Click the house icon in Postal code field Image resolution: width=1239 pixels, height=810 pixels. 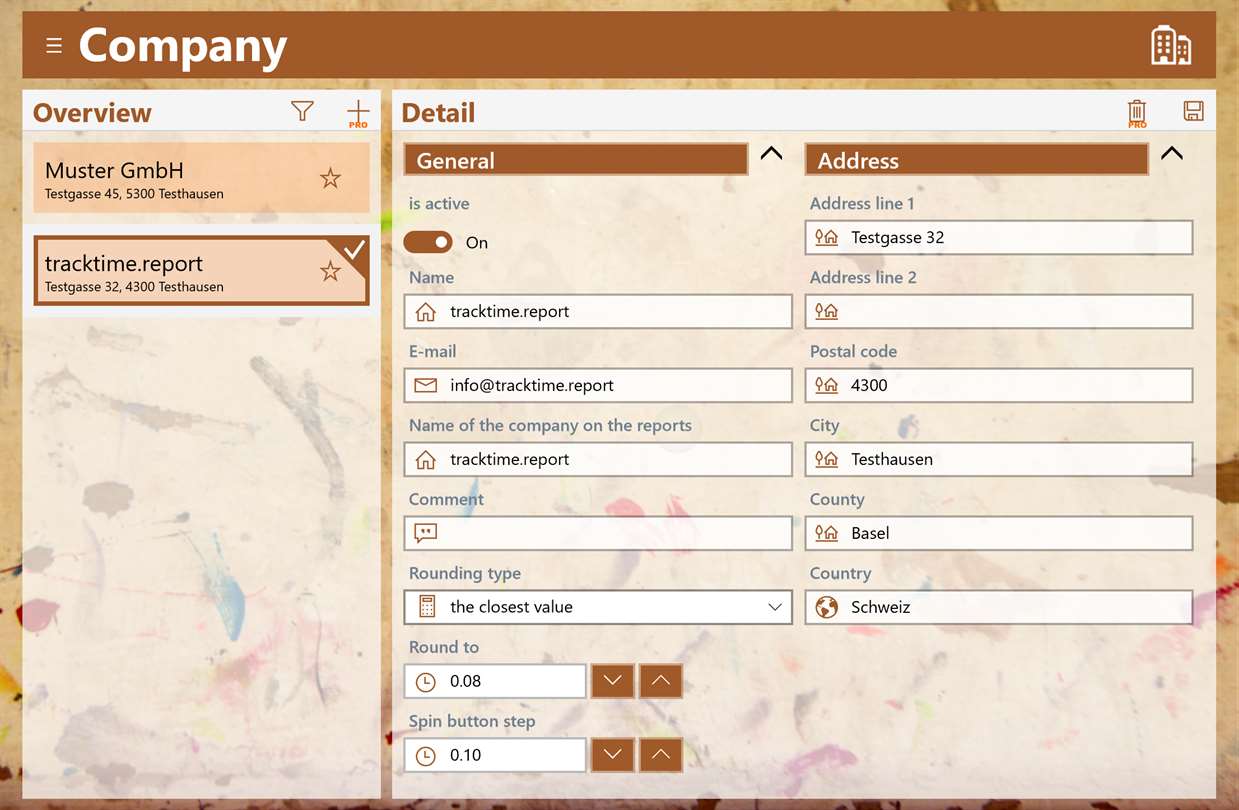(826, 385)
